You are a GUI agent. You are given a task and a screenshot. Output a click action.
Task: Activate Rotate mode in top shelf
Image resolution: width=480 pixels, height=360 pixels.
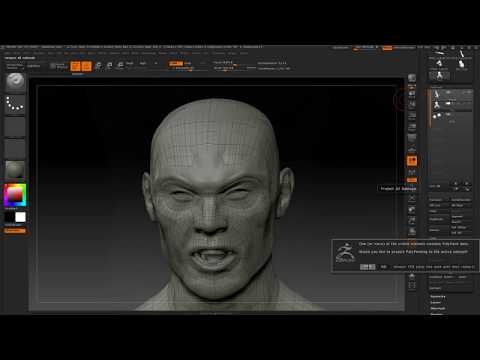(x=120, y=66)
